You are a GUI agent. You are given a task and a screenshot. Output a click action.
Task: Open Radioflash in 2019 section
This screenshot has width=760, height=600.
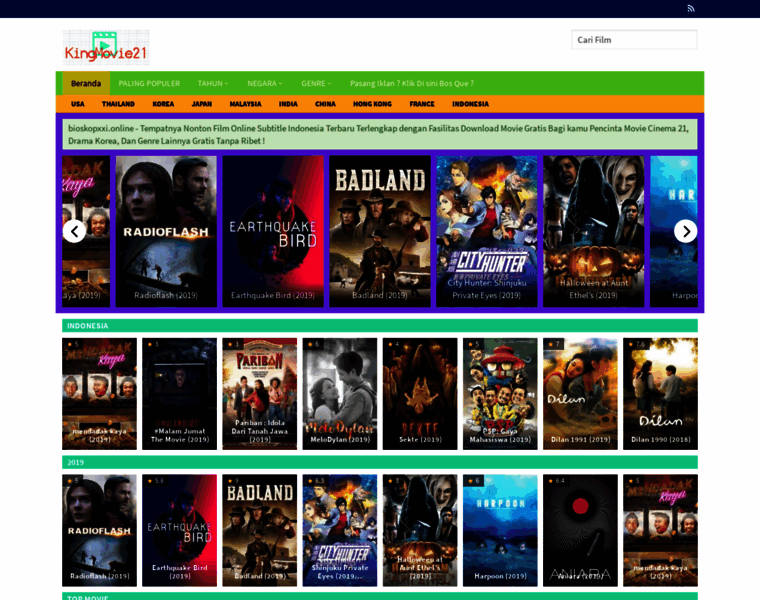(x=99, y=530)
